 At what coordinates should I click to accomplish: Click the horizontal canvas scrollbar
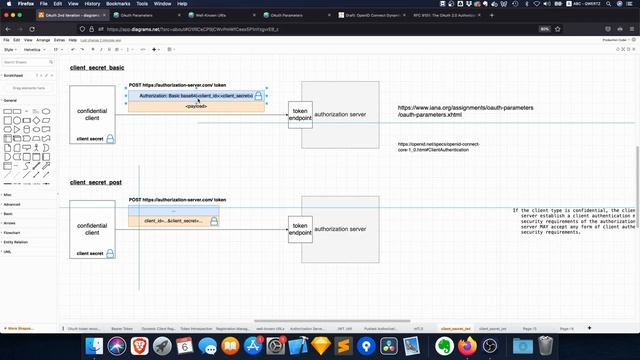pos(332,321)
